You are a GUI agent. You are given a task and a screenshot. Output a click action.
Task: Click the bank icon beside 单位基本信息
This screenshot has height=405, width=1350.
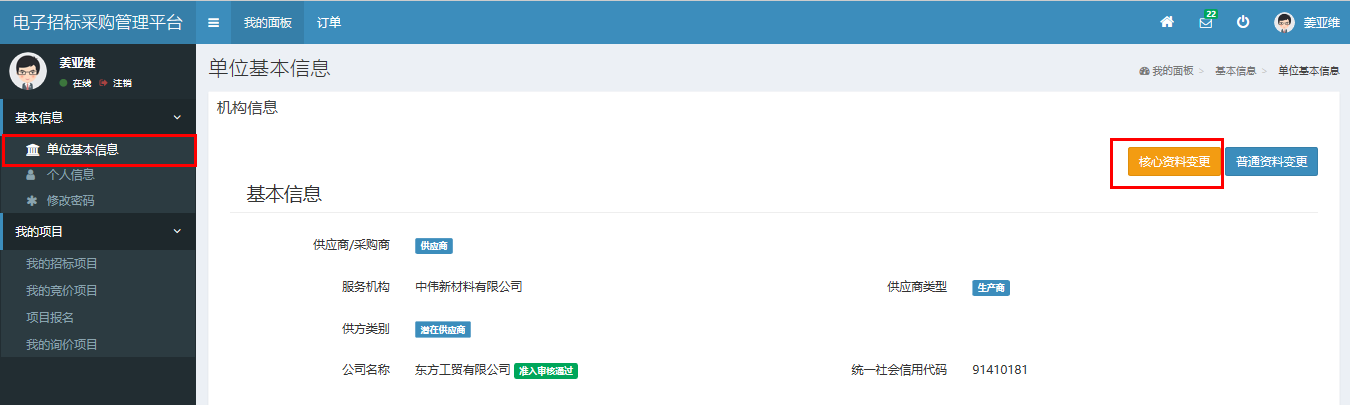click(33, 150)
